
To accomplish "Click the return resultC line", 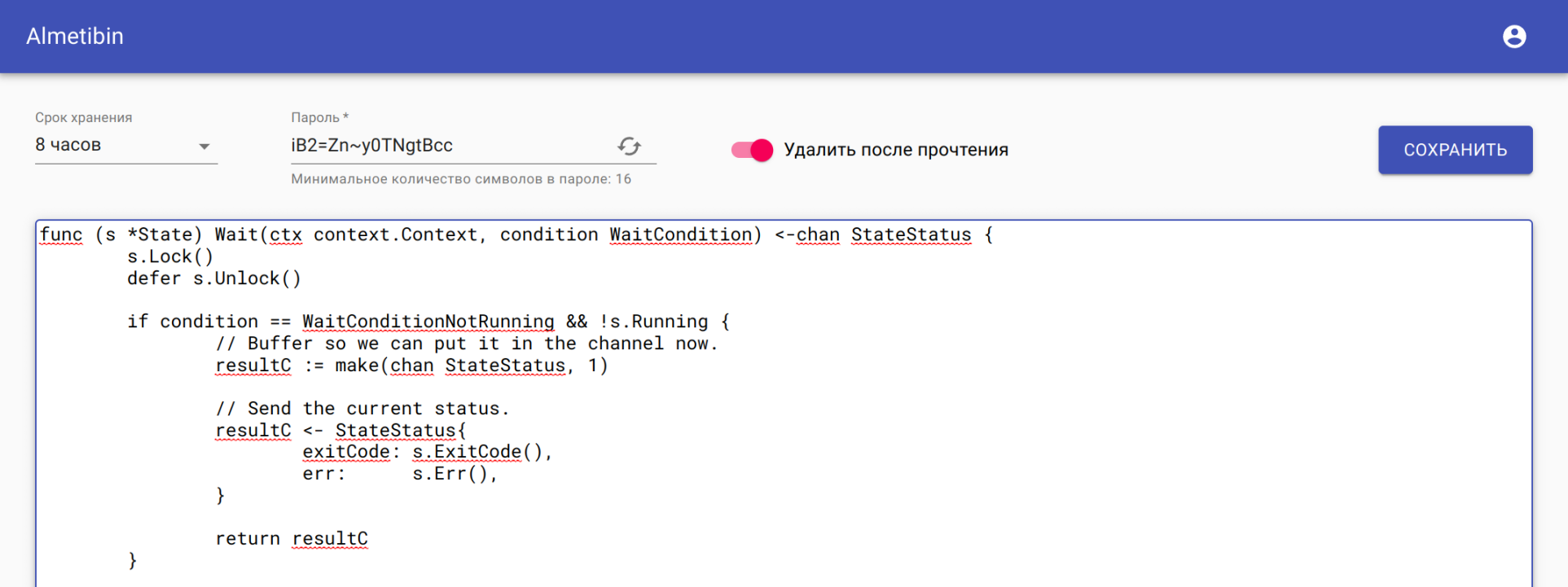I will pyautogui.click(x=291, y=539).
